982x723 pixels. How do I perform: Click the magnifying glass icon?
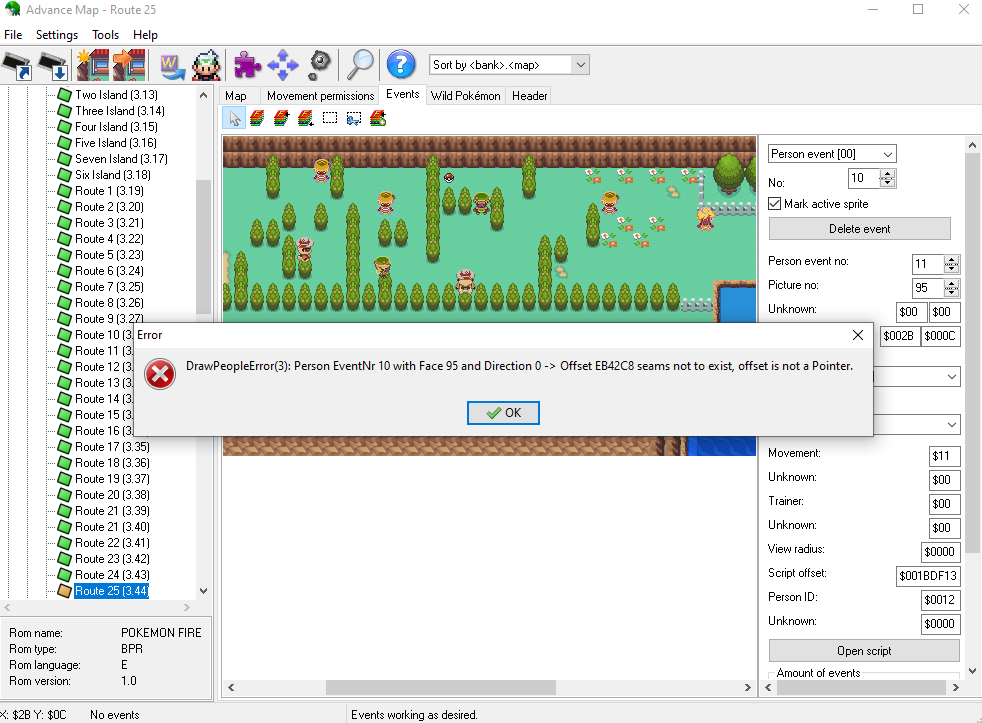click(359, 65)
